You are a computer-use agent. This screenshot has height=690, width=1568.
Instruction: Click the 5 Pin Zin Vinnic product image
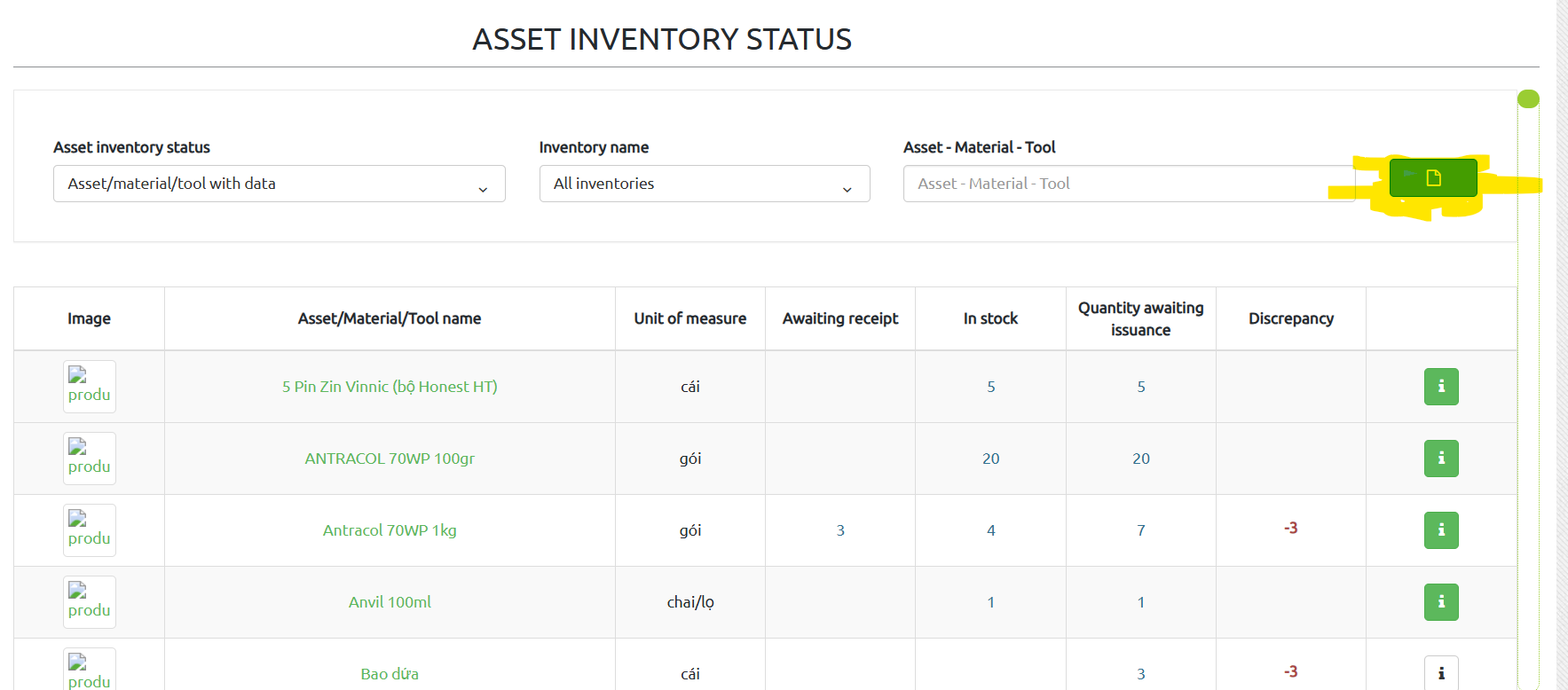pos(90,387)
